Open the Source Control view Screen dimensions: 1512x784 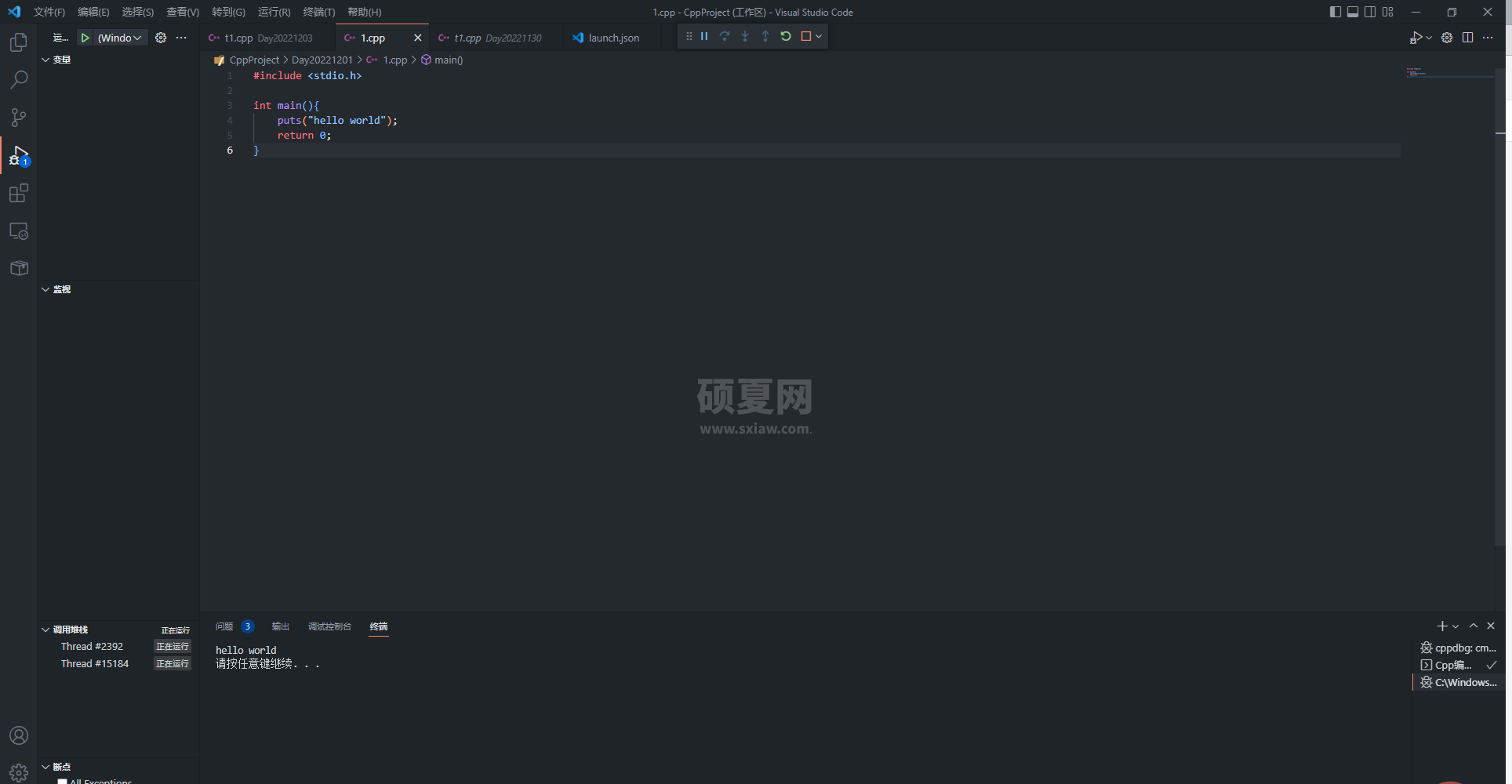[x=19, y=117]
